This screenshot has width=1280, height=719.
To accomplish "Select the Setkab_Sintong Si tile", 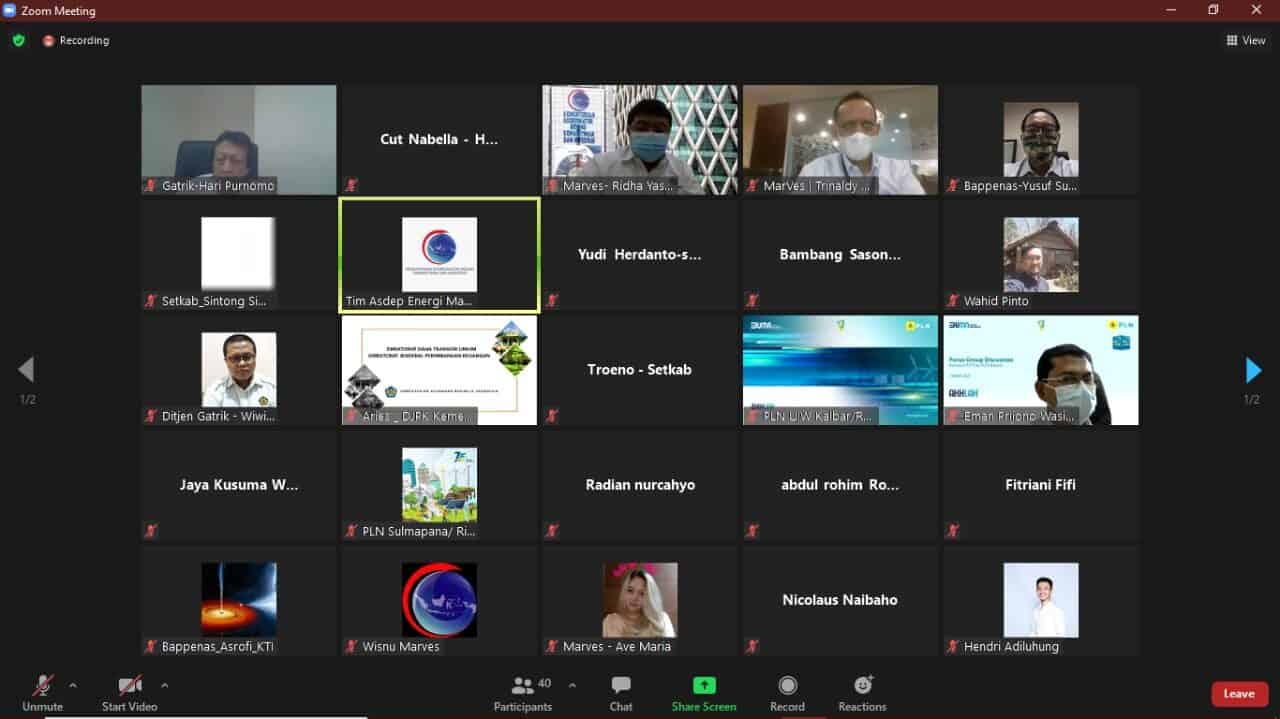I will (239, 255).
